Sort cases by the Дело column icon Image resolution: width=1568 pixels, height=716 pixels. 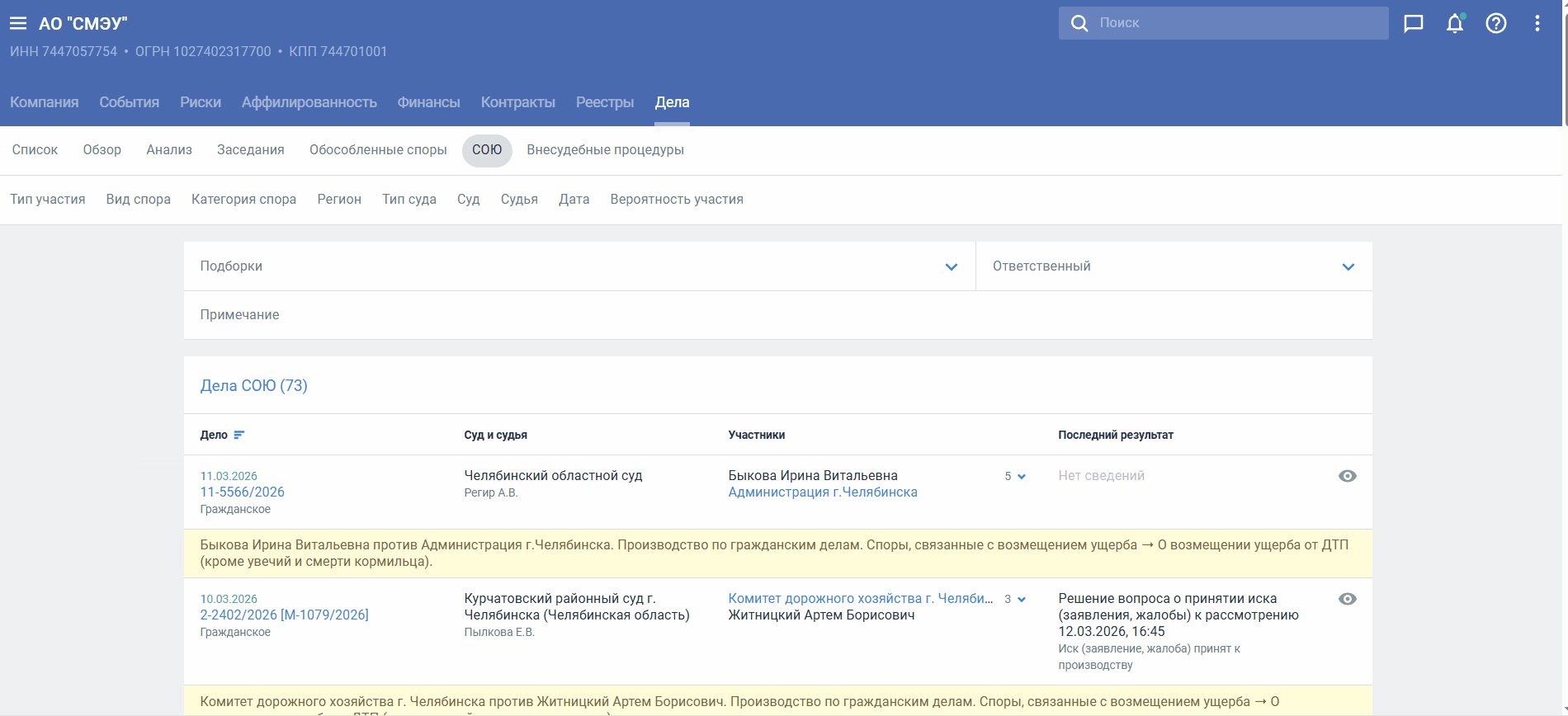(239, 435)
